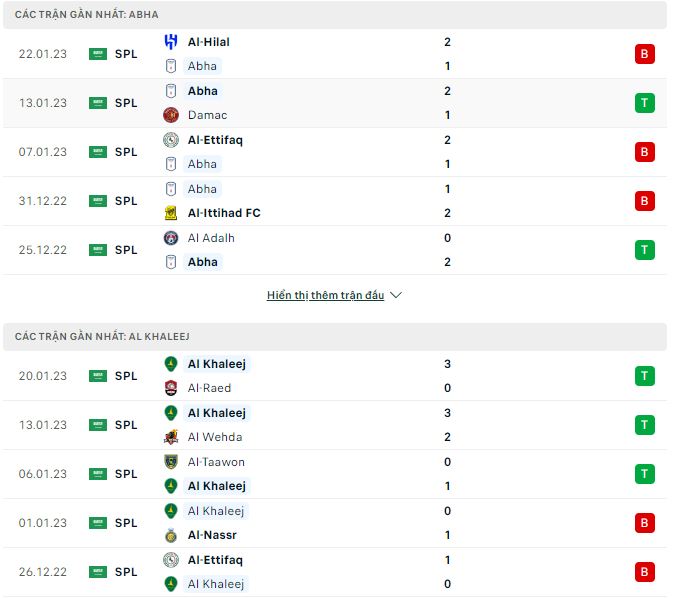This screenshot has width=677, height=598.
Task: Click the Saudi flag icon on 25.12.22
Action: click(97, 250)
